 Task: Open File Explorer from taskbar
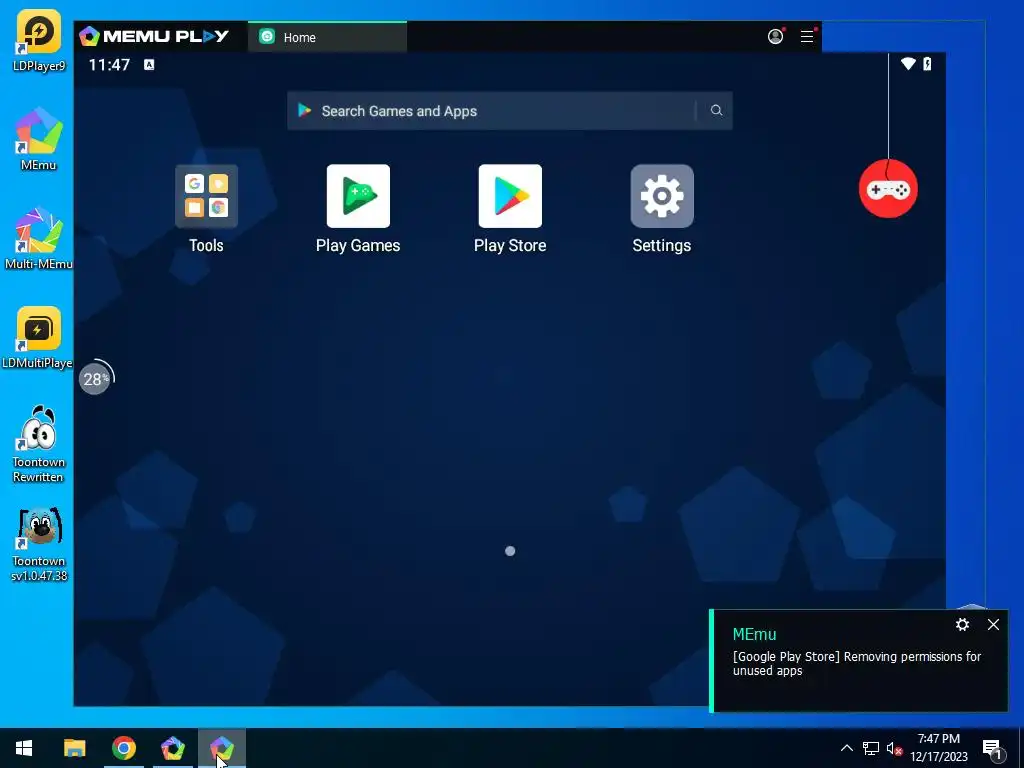pyautogui.click(x=74, y=748)
